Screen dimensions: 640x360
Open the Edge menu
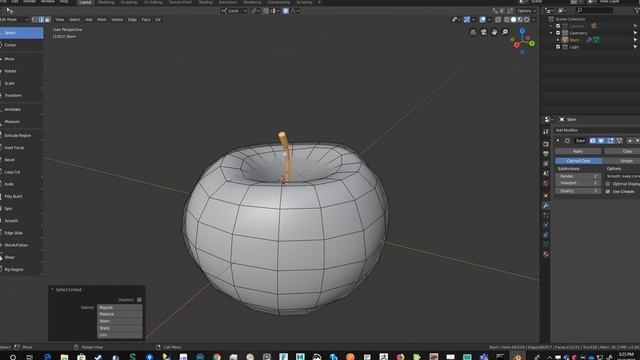(x=132, y=20)
